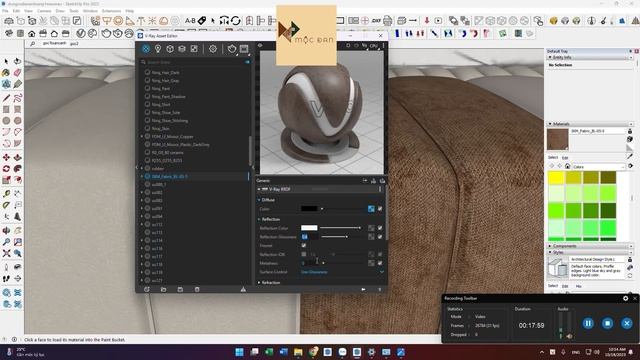Viewport: 640px width, 360px height.
Task: Toggle the Reflection Glossiness texture checkbox
Action: click(x=380, y=237)
